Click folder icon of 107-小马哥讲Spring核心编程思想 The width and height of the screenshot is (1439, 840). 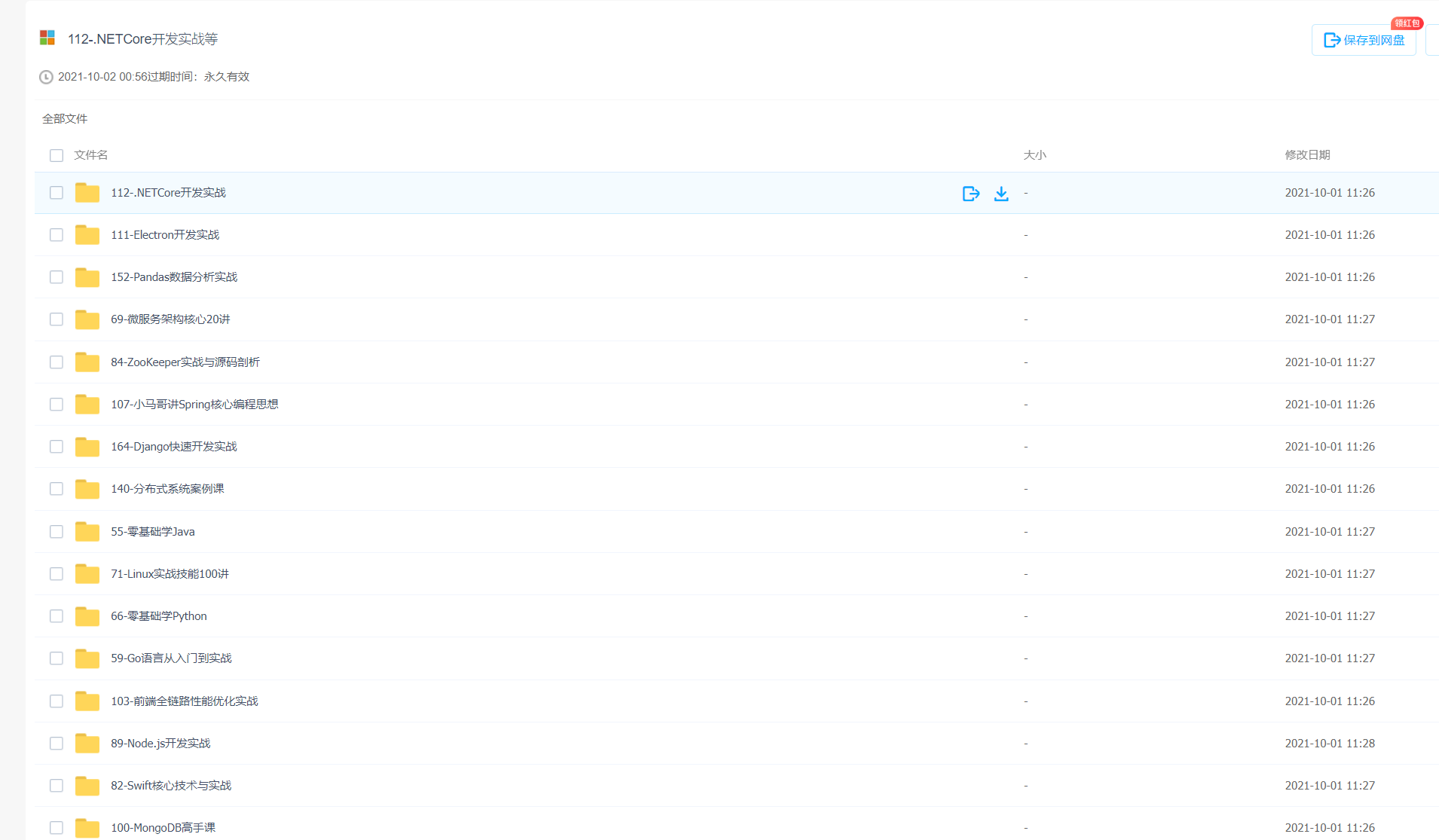(x=87, y=405)
